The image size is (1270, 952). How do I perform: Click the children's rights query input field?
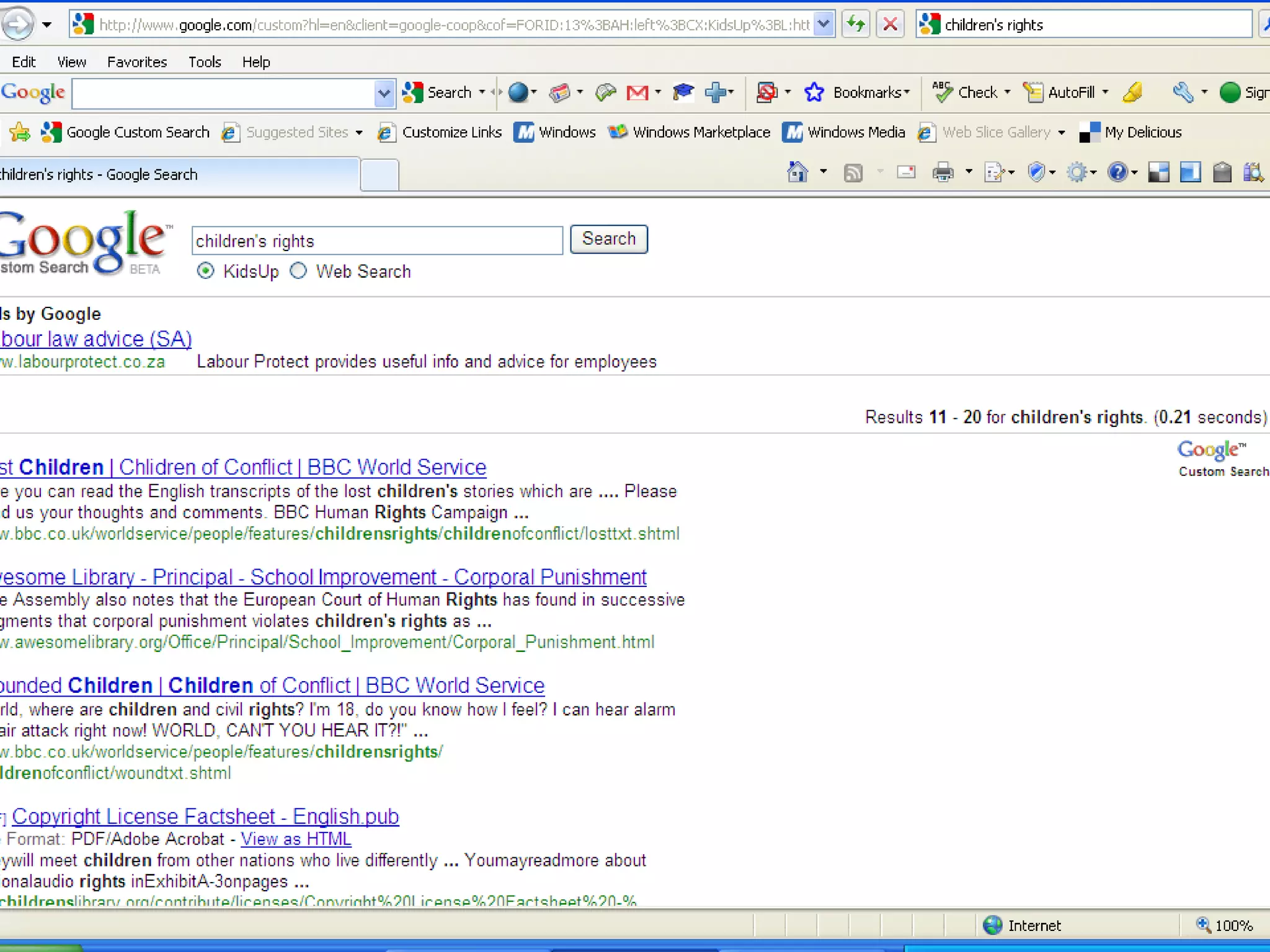click(x=376, y=240)
